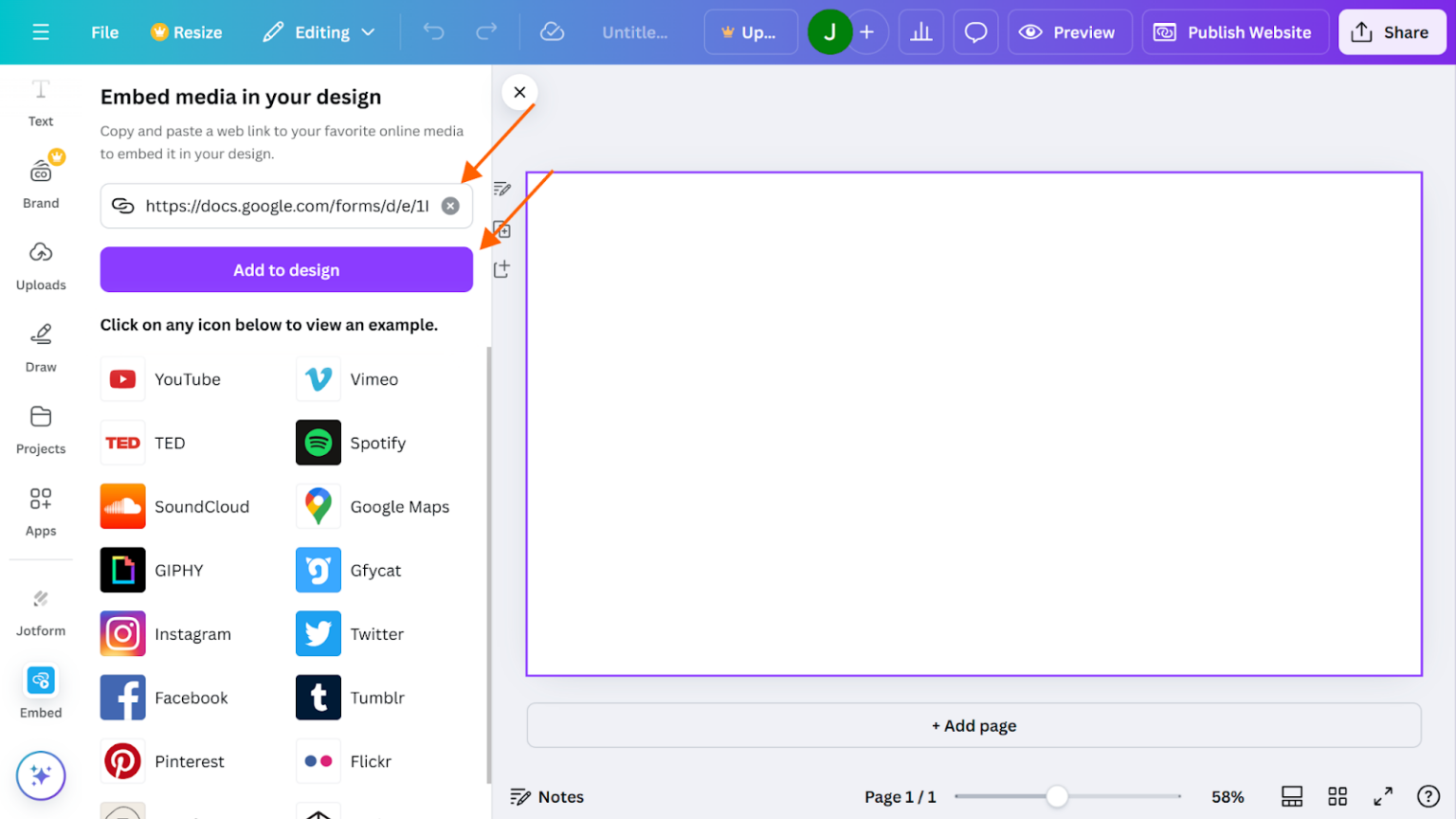Screen dimensions: 1456x819
Task: Expand the Notes panel
Action: coord(547,796)
